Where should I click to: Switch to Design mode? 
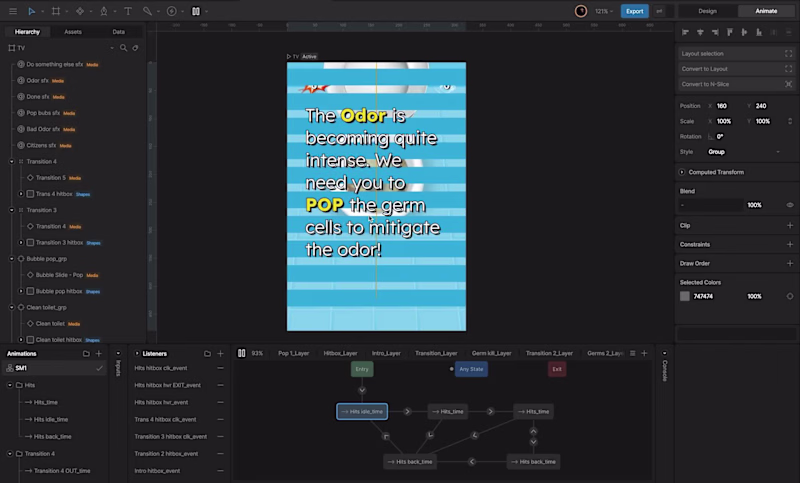pyautogui.click(x=707, y=11)
